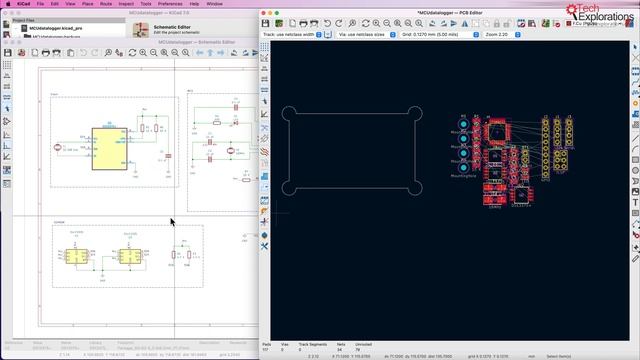Launch Schematic Editor from KiCad project window
Viewport: 640px width, 360px height.
point(141,29)
